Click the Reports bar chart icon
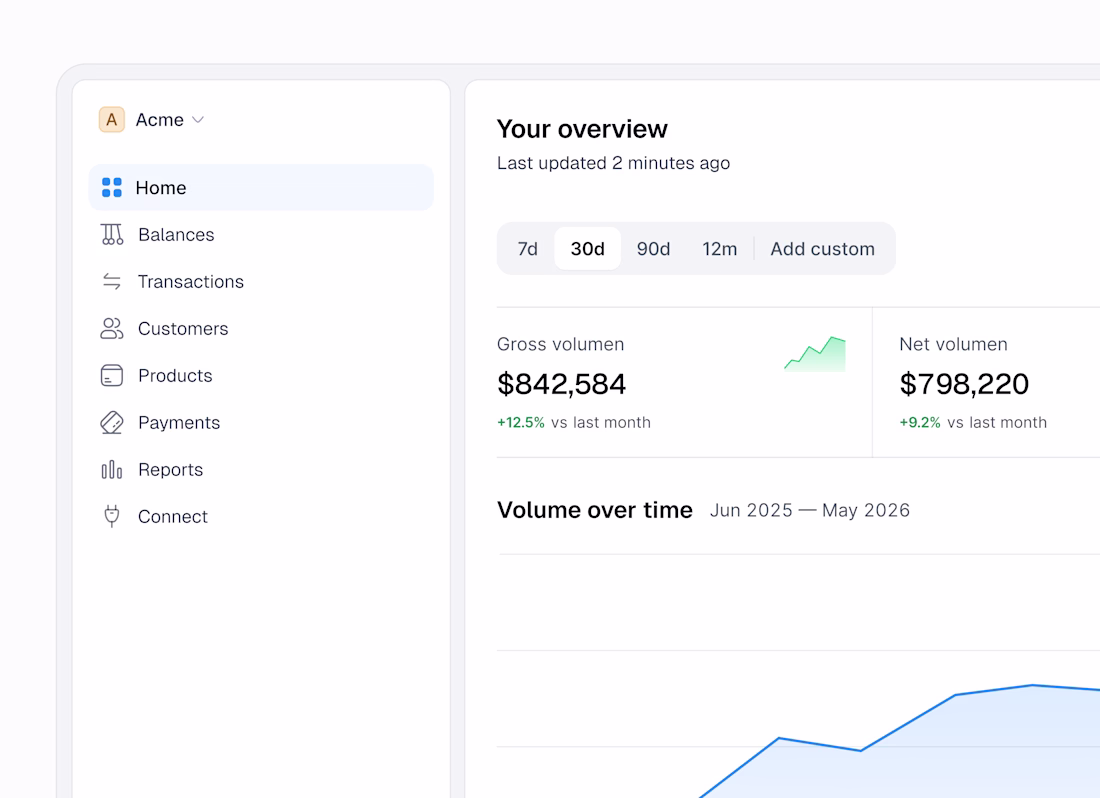This screenshot has width=1100, height=798. coord(112,469)
